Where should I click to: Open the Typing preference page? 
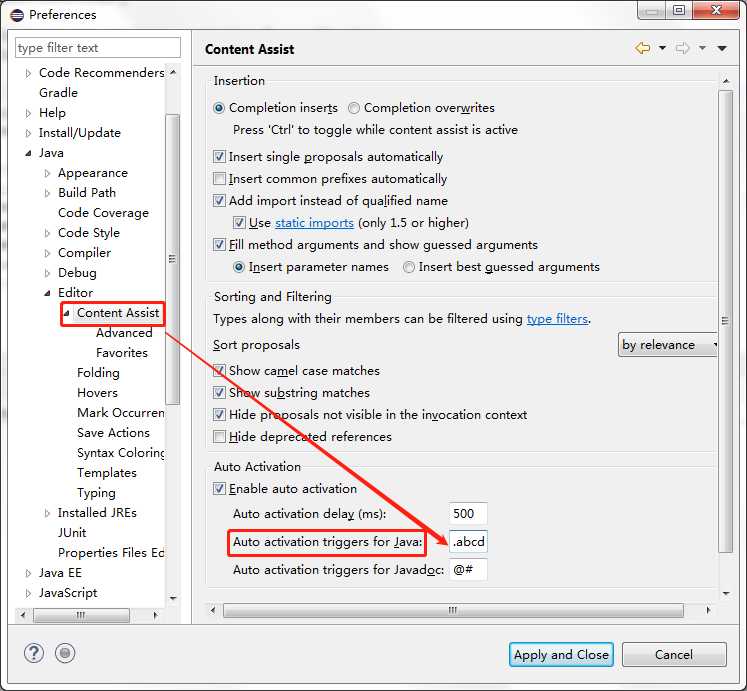[96, 493]
